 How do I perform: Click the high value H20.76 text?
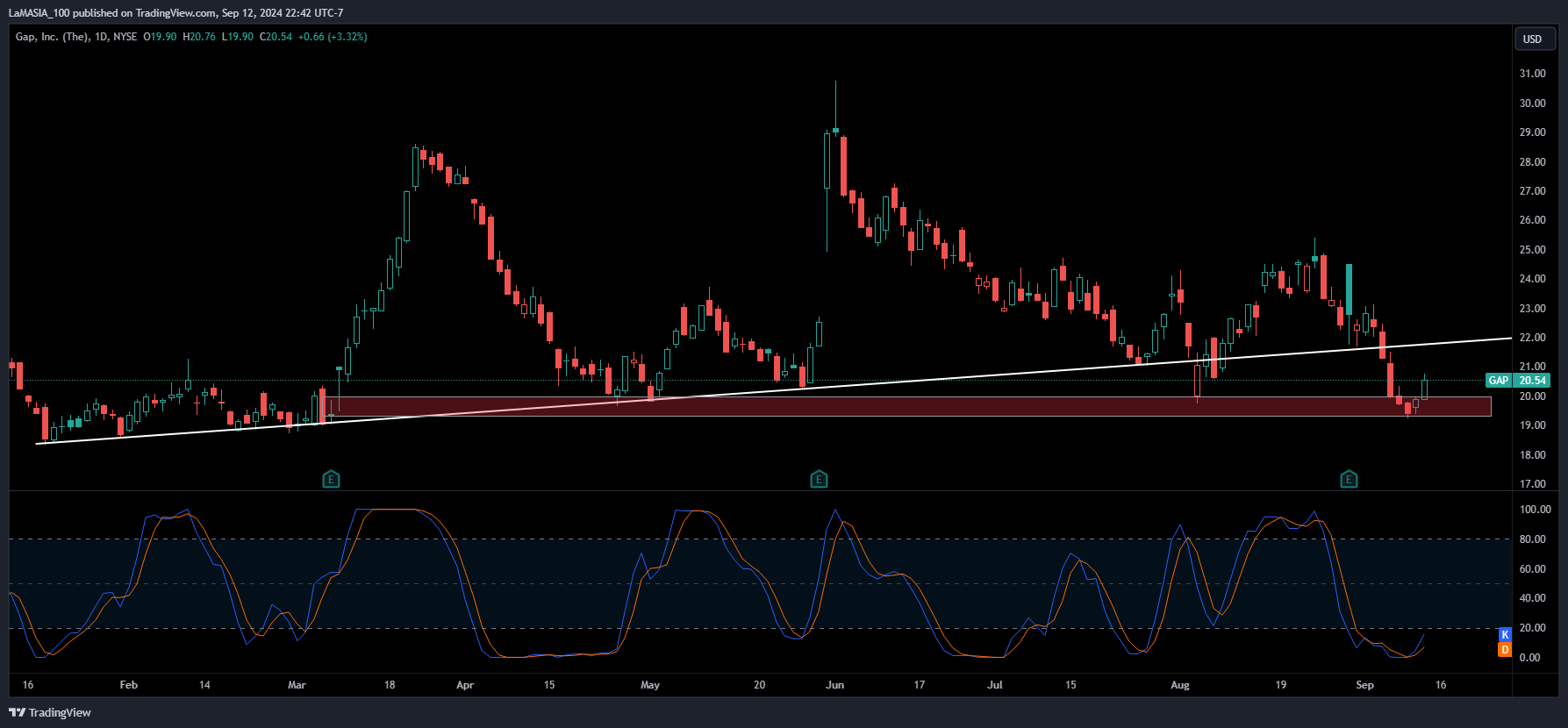click(199, 37)
